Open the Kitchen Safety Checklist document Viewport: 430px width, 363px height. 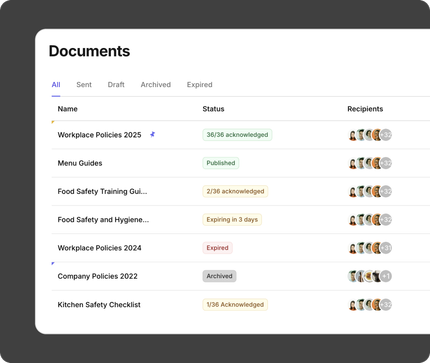pos(99,305)
